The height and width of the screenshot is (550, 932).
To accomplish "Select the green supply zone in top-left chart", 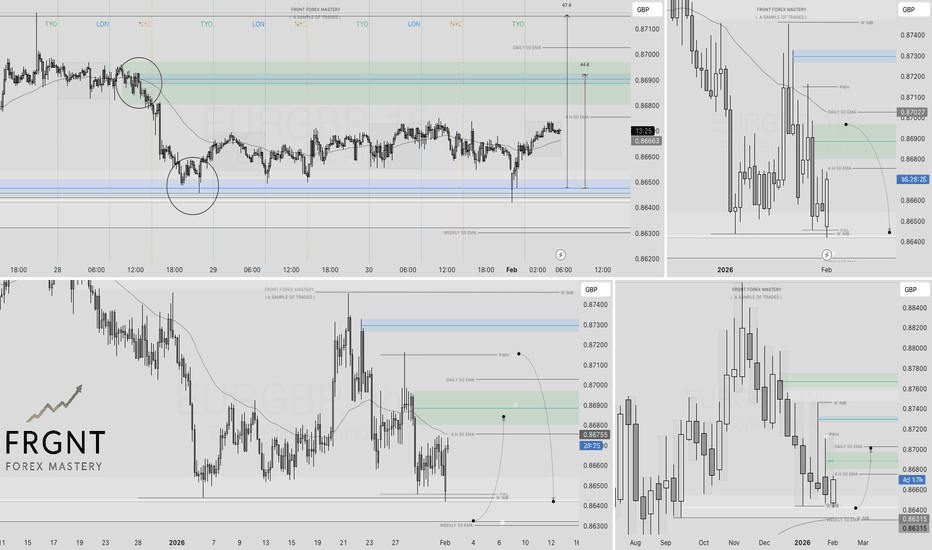I will pos(390,84).
